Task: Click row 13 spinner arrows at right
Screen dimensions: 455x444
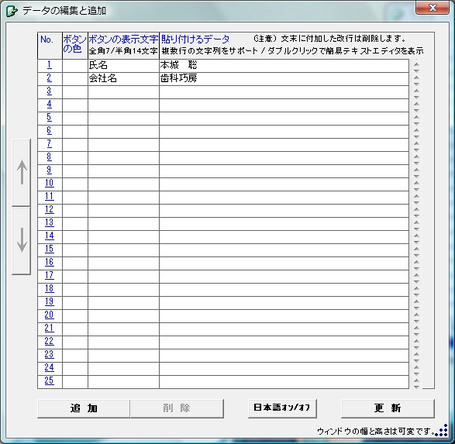Action: [x=416, y=226]
